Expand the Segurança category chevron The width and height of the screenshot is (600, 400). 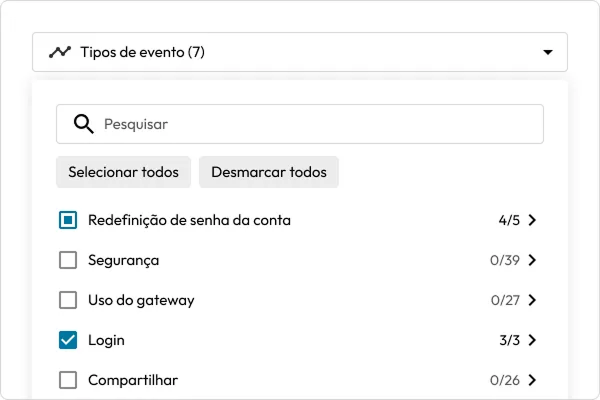(x=532, y=260)
